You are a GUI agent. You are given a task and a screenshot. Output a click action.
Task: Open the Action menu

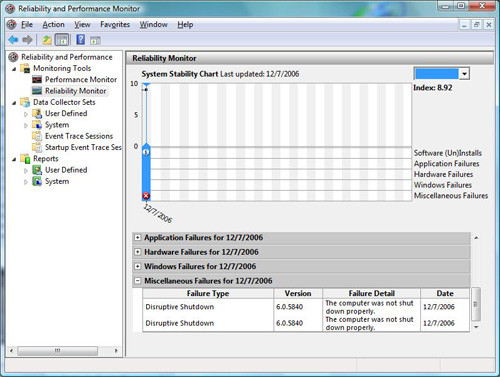click(53, 24)
